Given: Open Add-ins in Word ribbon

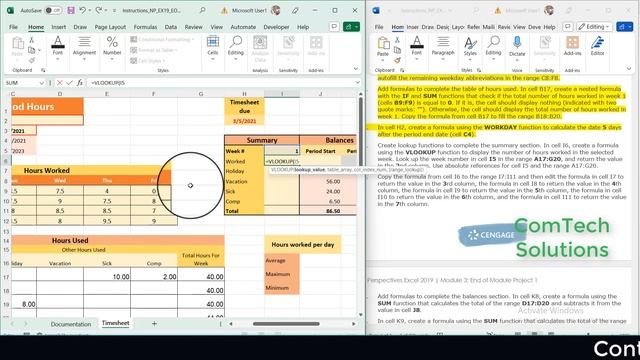Looking at the screenshot, I should pyautogui.click(x=572, y=46).
